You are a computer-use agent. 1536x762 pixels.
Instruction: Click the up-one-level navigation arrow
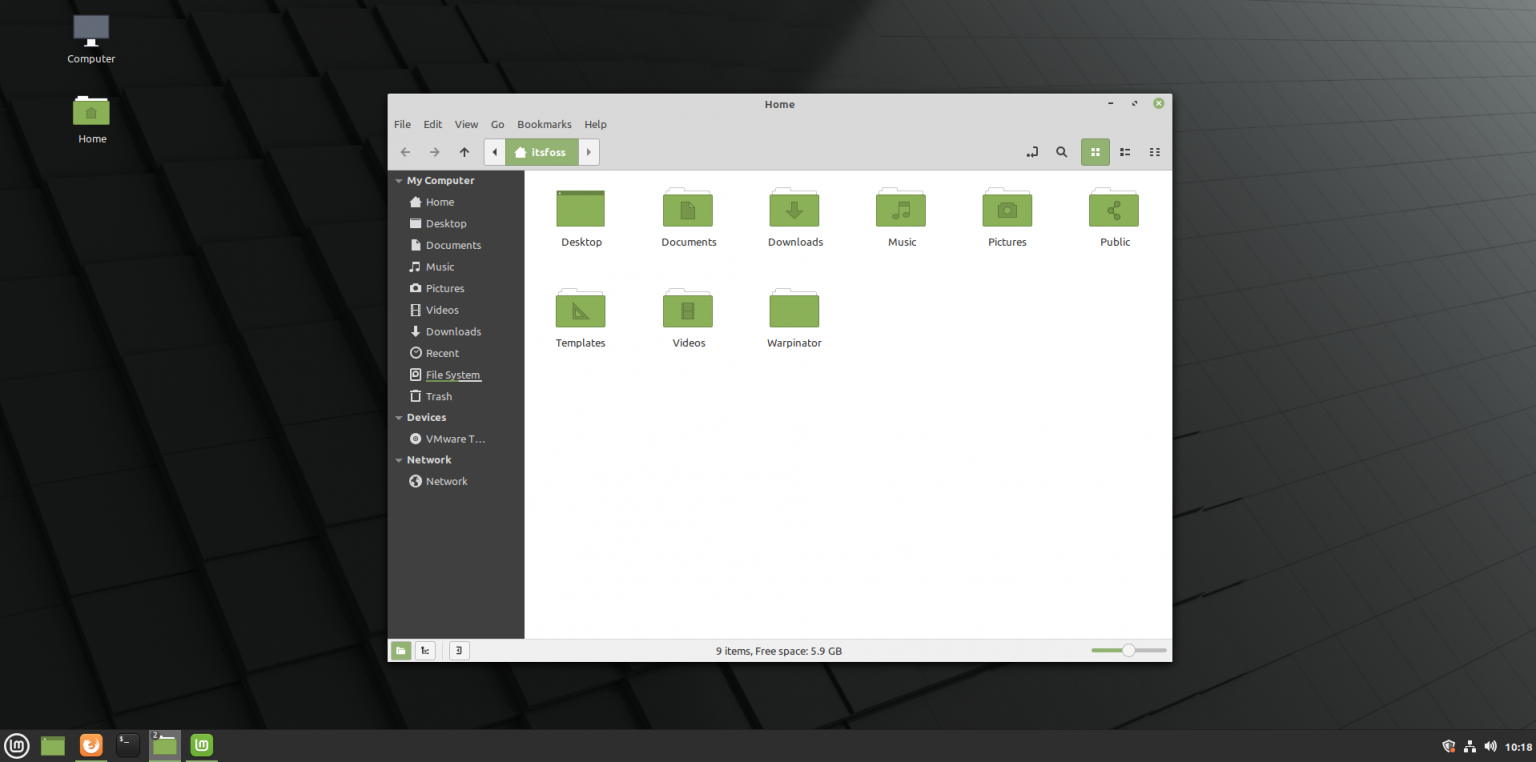(x=464, y=151)
